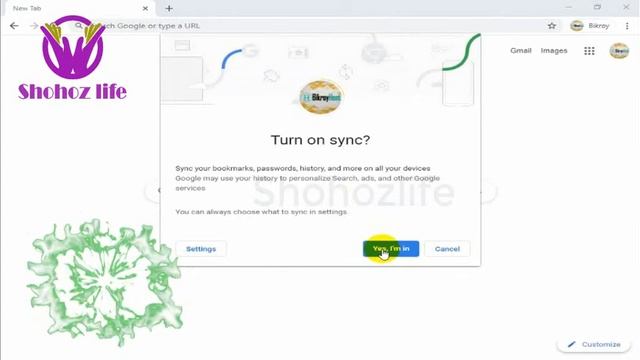The image size is (640, 360).
Task: Click the "You can always choose what to sync" text
Action: [261, 212]
